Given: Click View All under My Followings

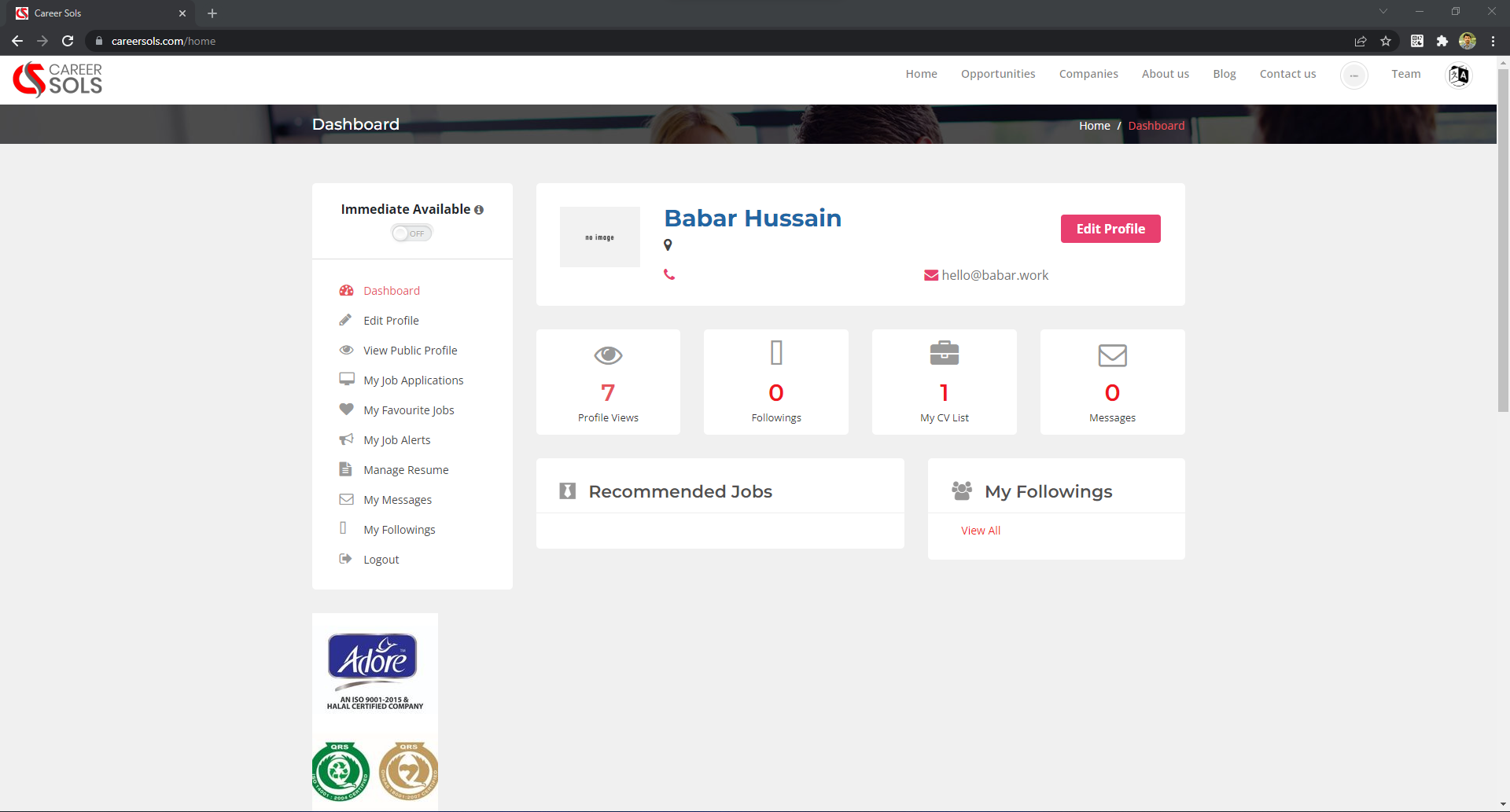Looking at the screenshot, I should tap(981, 531).
